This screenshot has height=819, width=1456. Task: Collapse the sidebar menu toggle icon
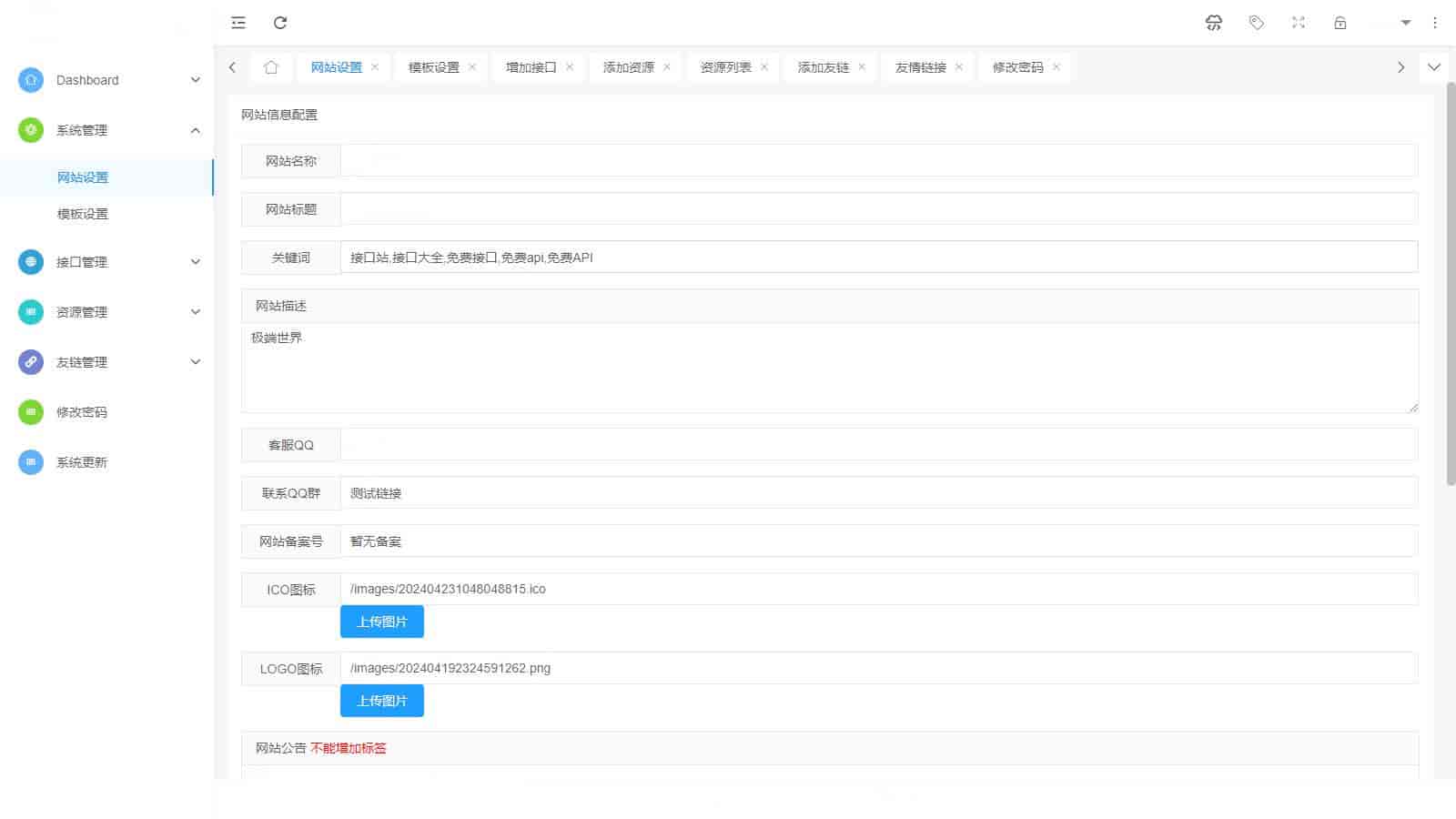238,23
